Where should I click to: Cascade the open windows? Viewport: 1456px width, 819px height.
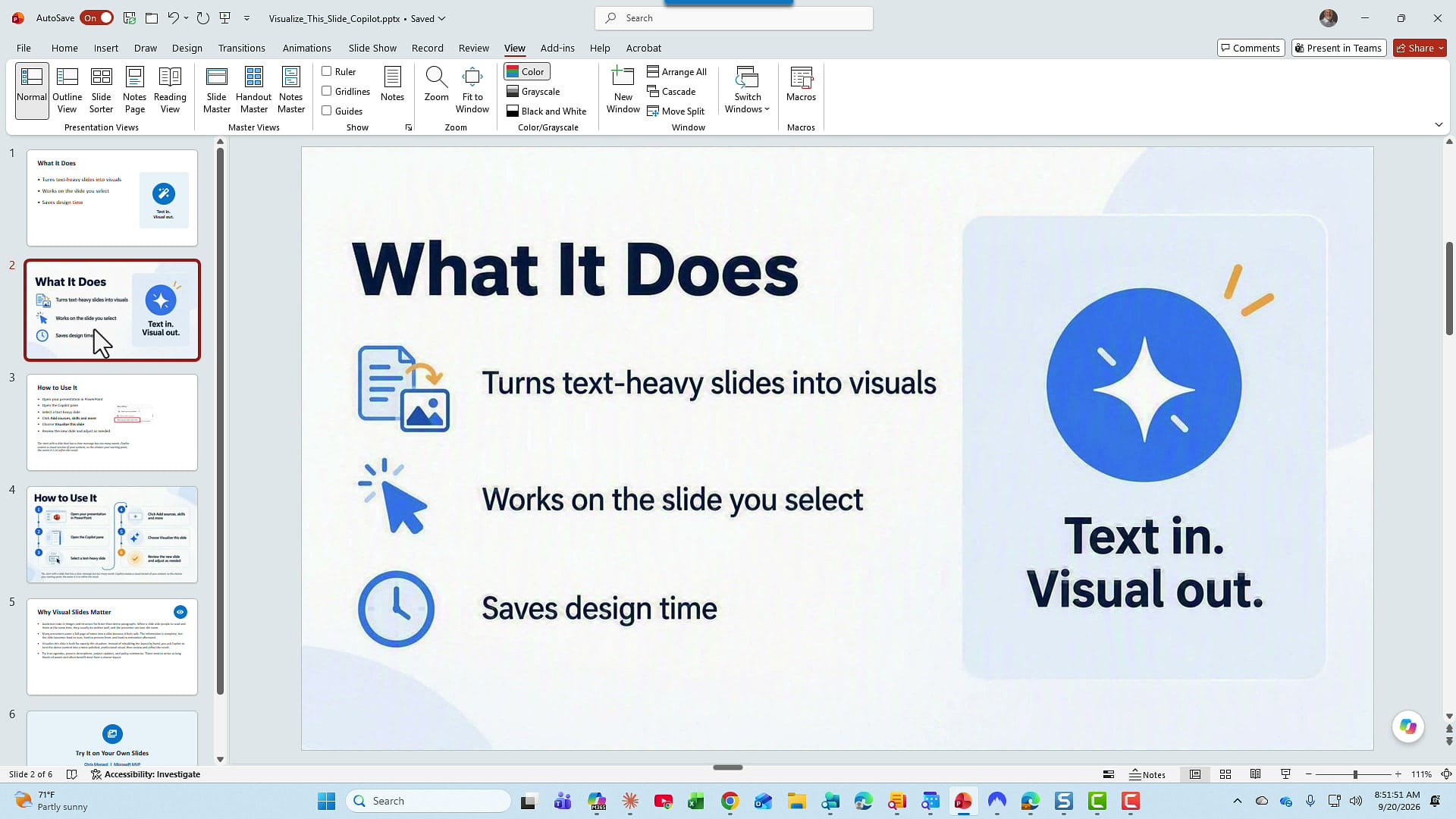coord(671,91)
